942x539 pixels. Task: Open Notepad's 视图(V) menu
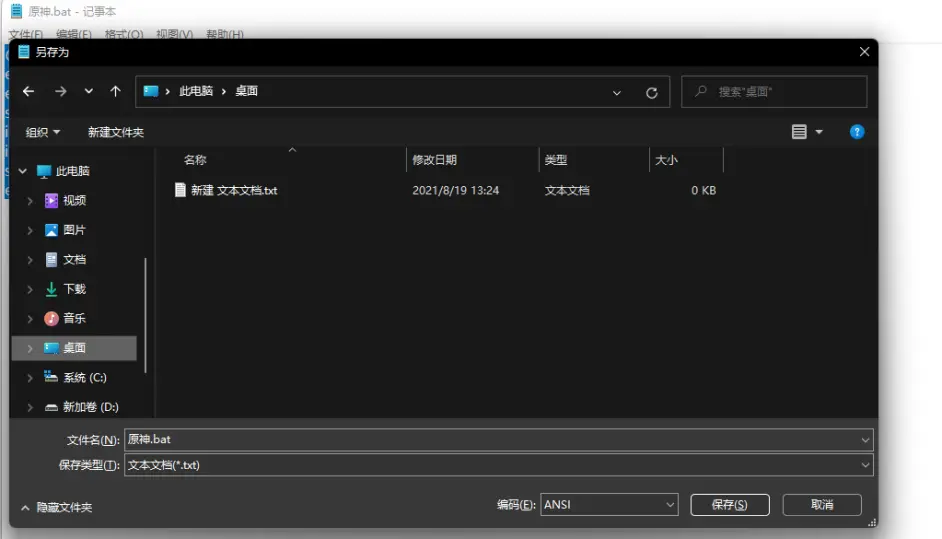tap(174, 35)
